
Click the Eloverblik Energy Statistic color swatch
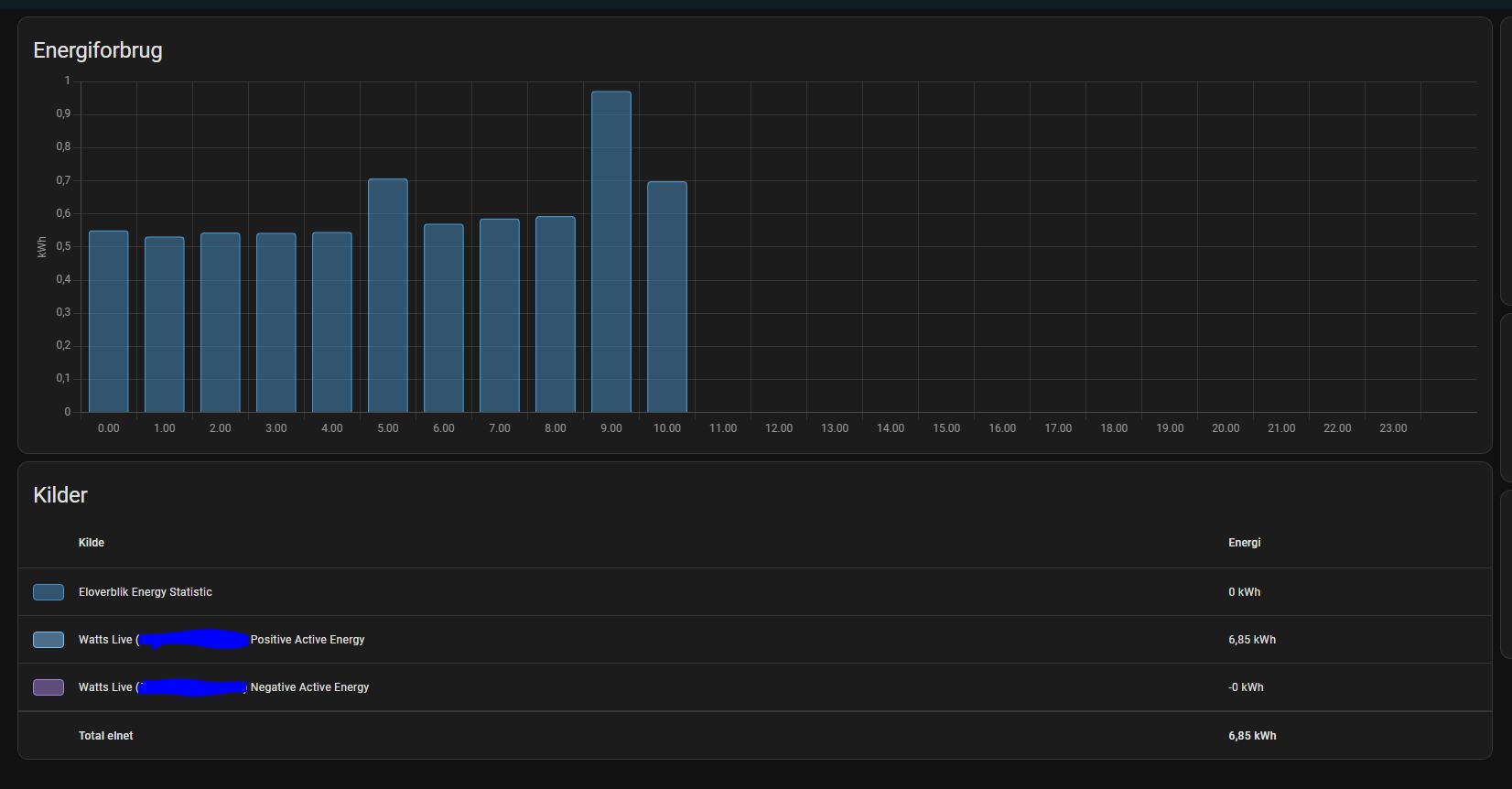coord(49,592)
